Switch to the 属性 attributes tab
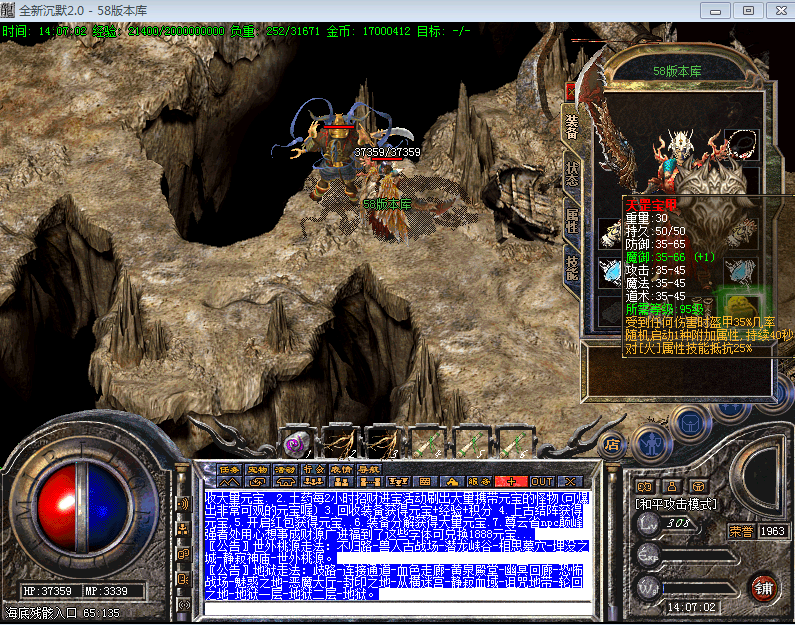The height and width of the screenshot is (625, 795). click(572, 222)
